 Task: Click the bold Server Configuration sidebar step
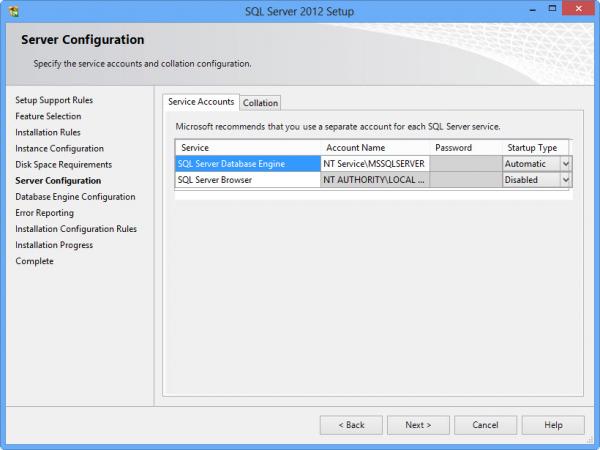pyautogui.click(x=58, y=181)
